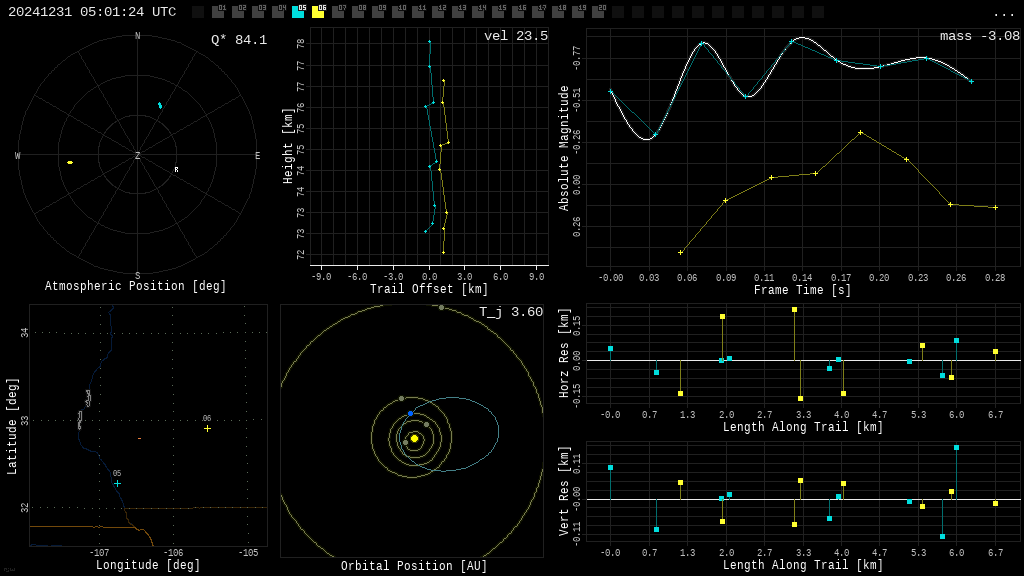Click the yellow station 06 cross on map
This screenshot has height=576, width=1024.
pyautogui.click(x=207, y=428)
